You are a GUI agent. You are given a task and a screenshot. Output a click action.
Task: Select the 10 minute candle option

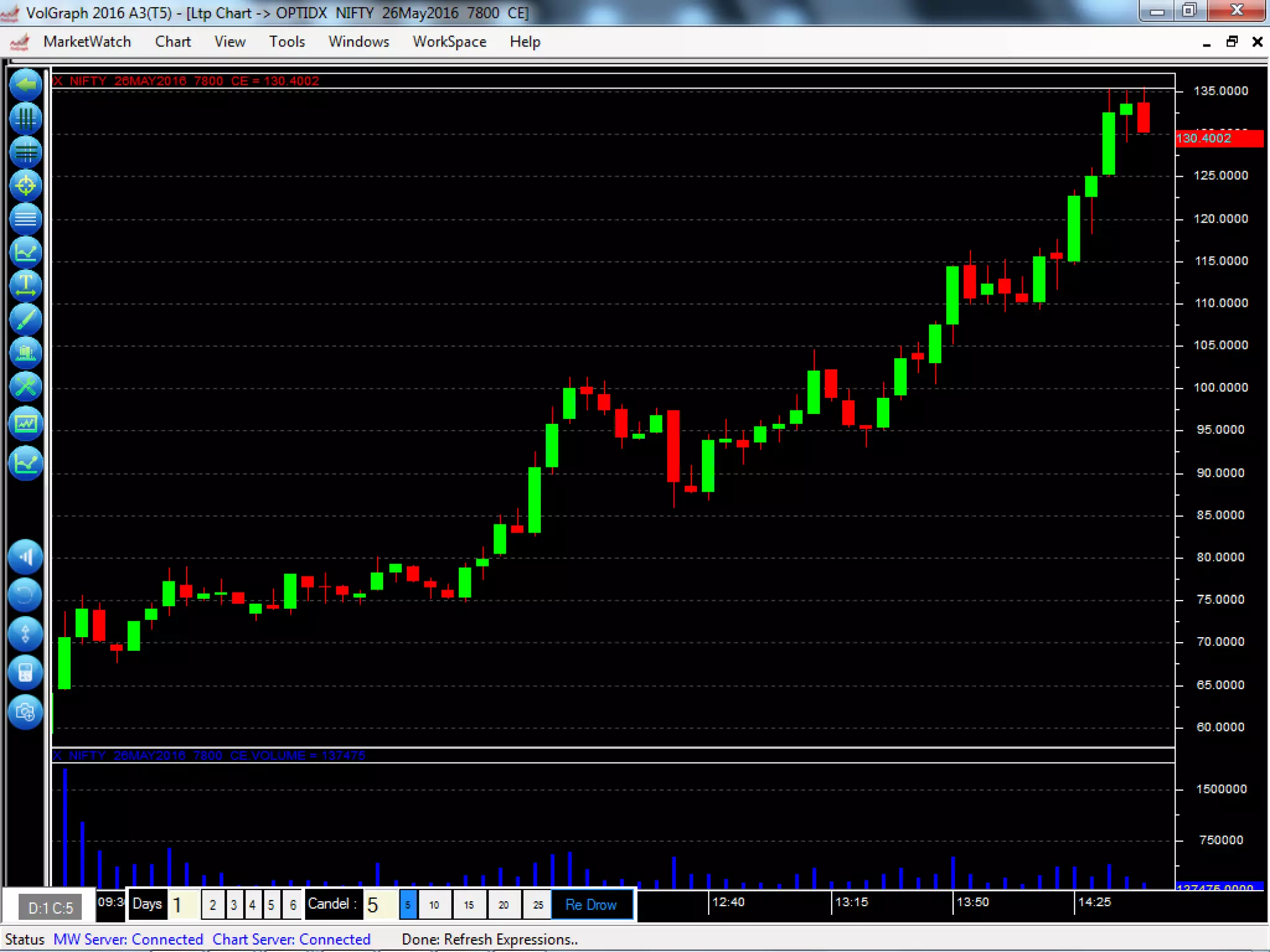[x=434, y=905]
